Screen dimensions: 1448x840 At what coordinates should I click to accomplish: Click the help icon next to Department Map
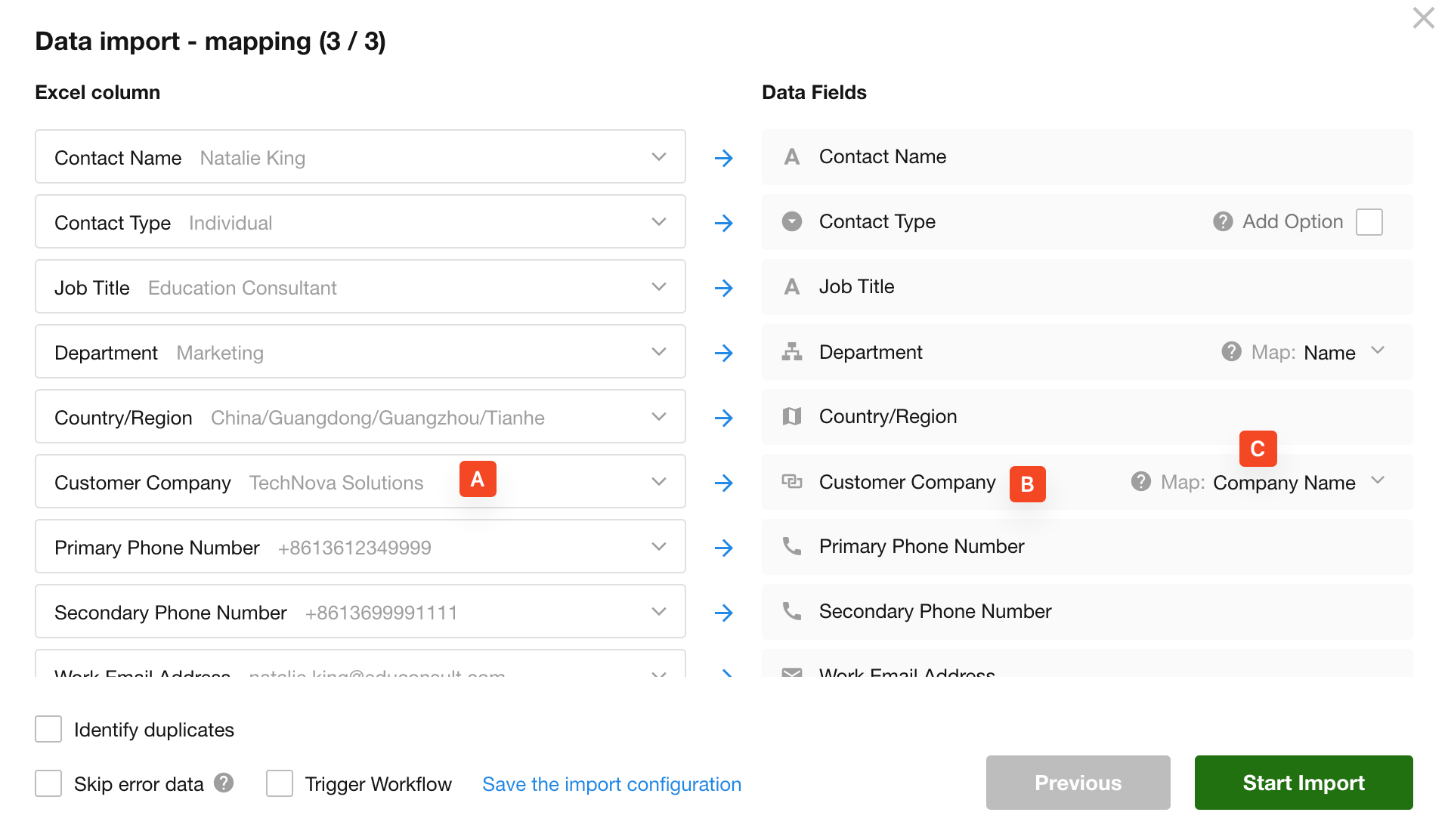(x=1231, y=351)
